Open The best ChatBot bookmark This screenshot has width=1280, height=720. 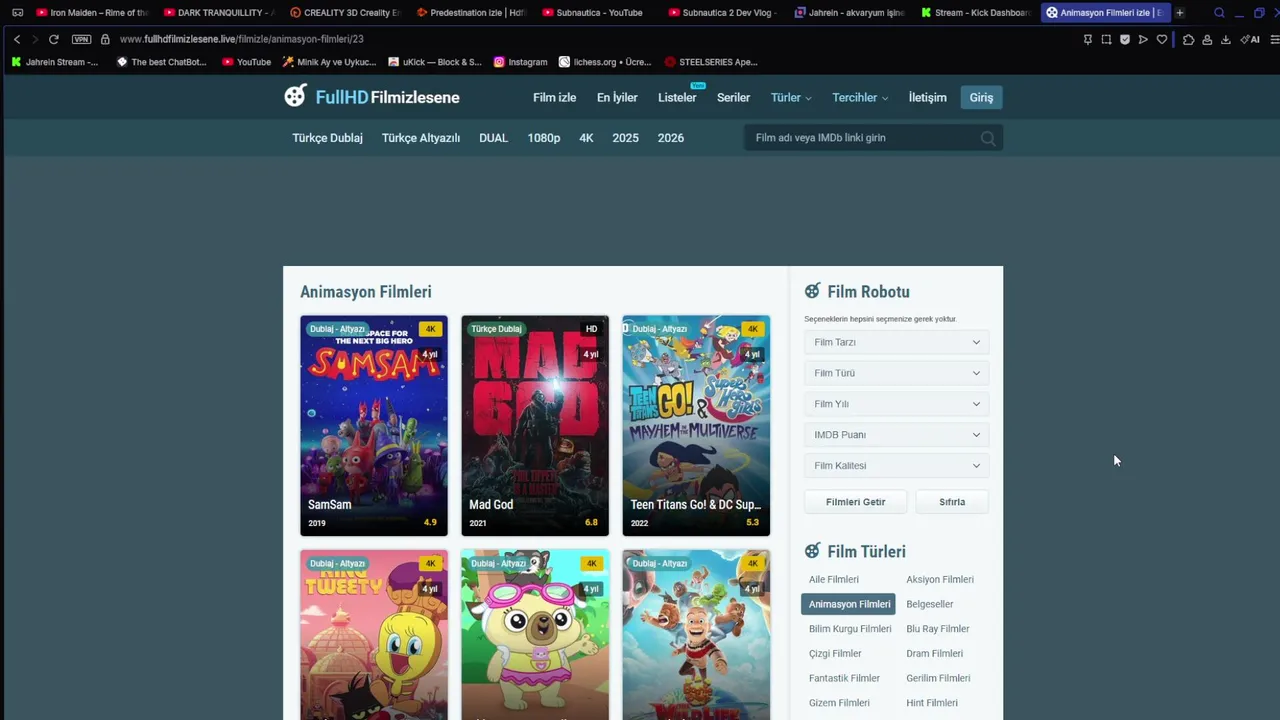point(161,62)
